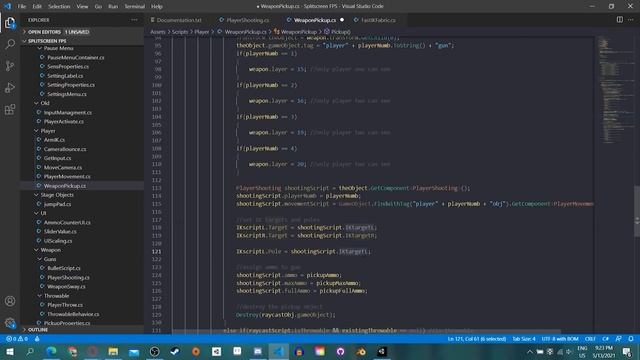Screen dimensions: 640x360
Task: Click Scripts in the breadcrumb path
Action: pyautogui.click(x=180, y=31)
